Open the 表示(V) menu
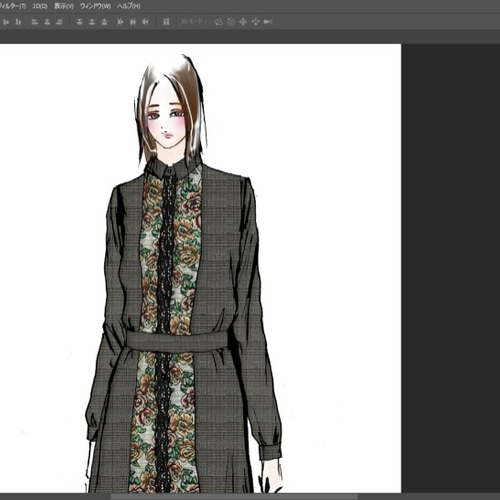Screen dimensions: 500x500 tap(64, 6)
